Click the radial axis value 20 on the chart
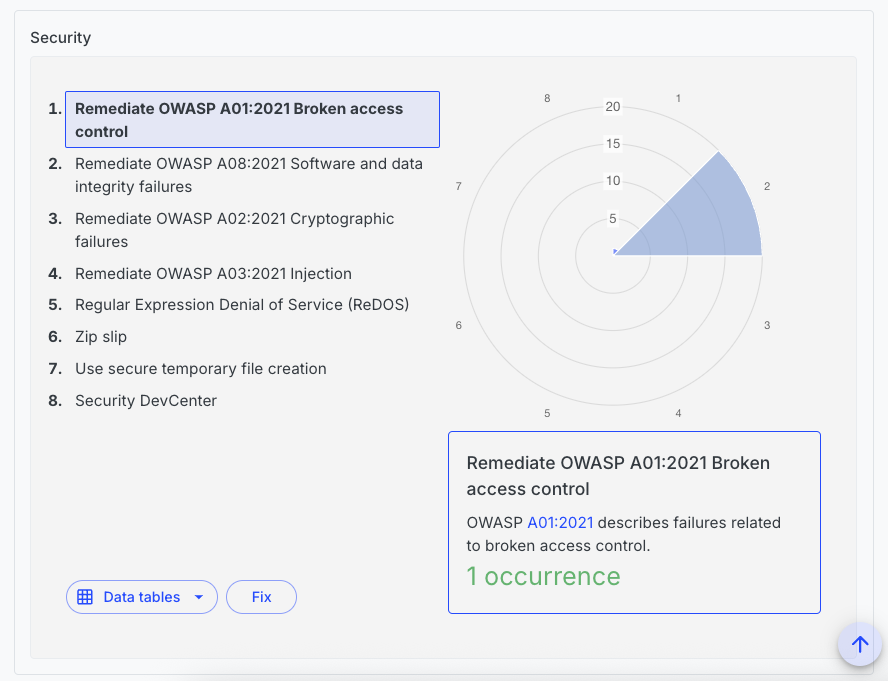Image resolution: width=888 pixels, height=681 pixels. [613, 107]
